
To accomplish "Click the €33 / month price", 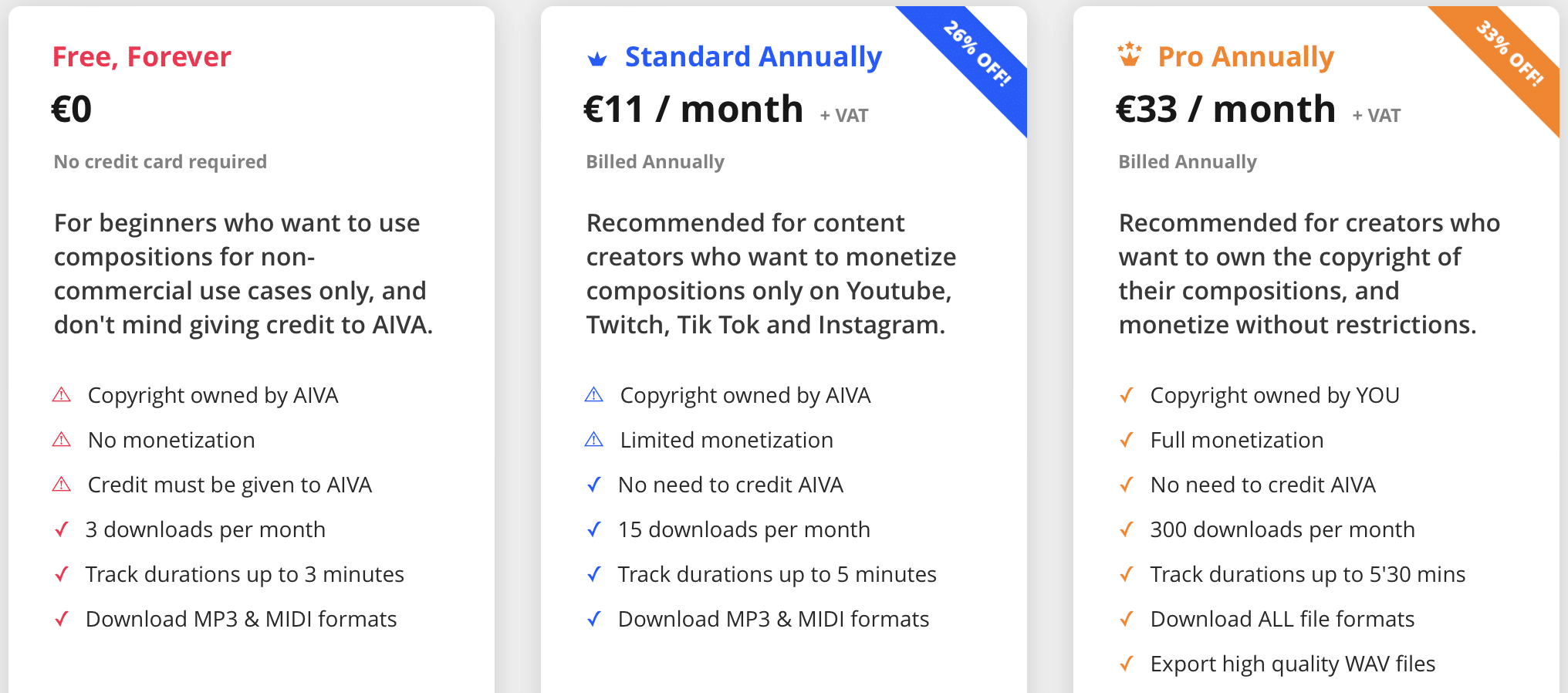I will pos(1225,109).
